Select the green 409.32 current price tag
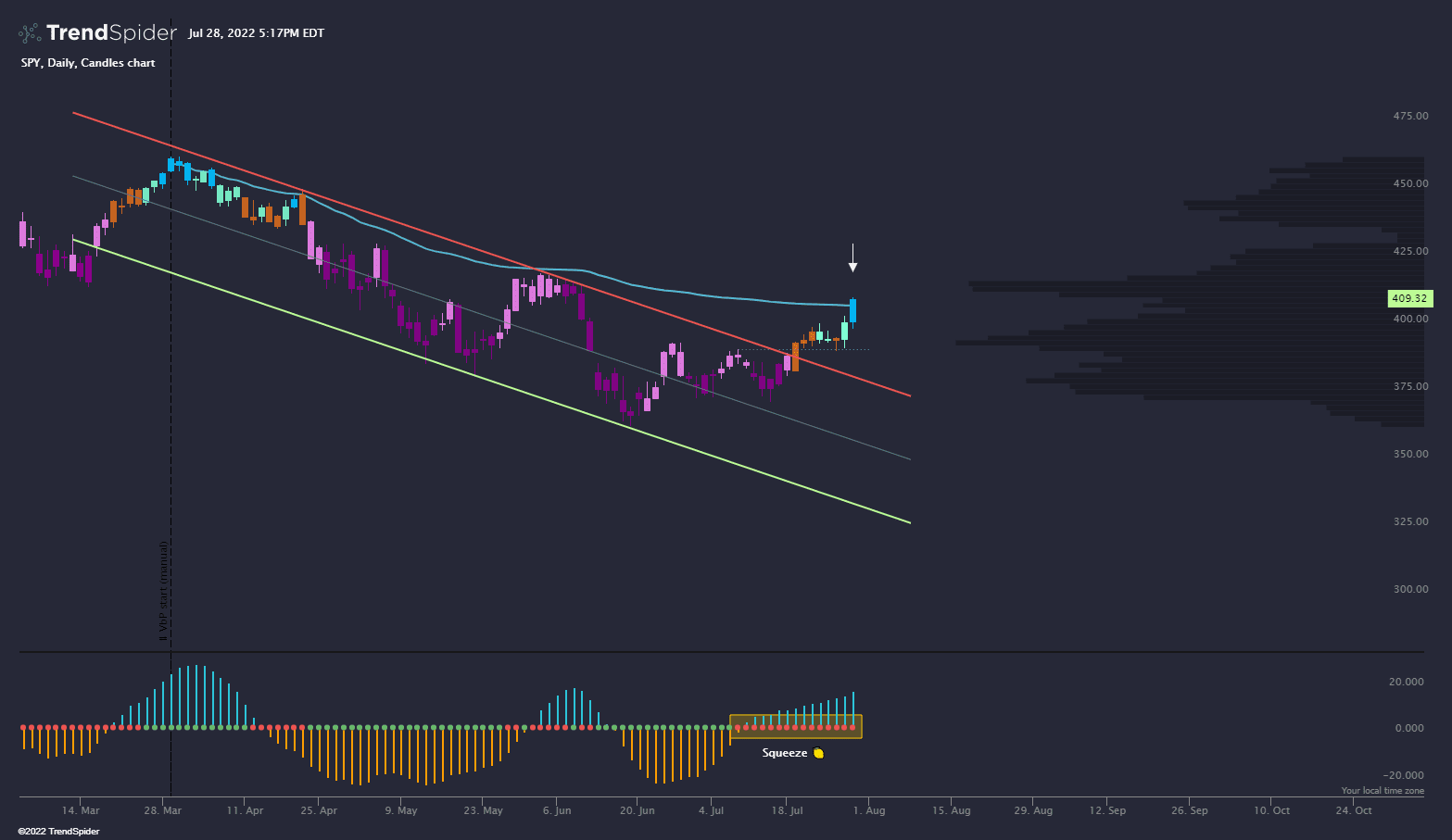Screen dimensions: 1452x840 pos(1409,298)
